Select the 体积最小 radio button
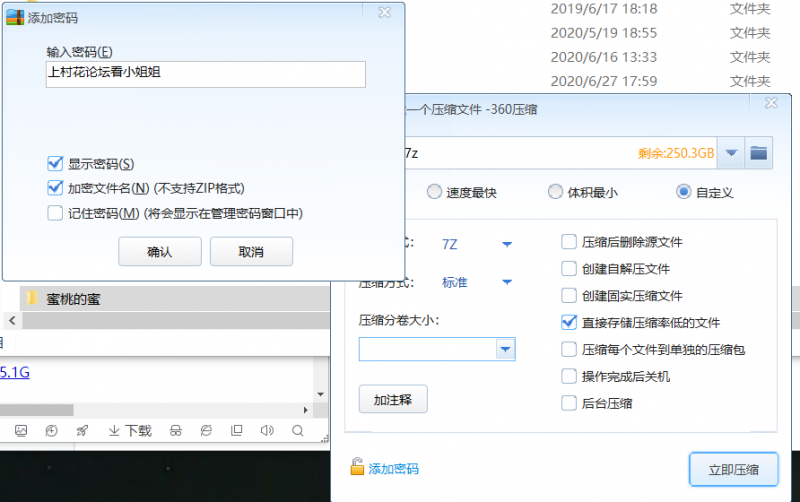 (555, 192)
